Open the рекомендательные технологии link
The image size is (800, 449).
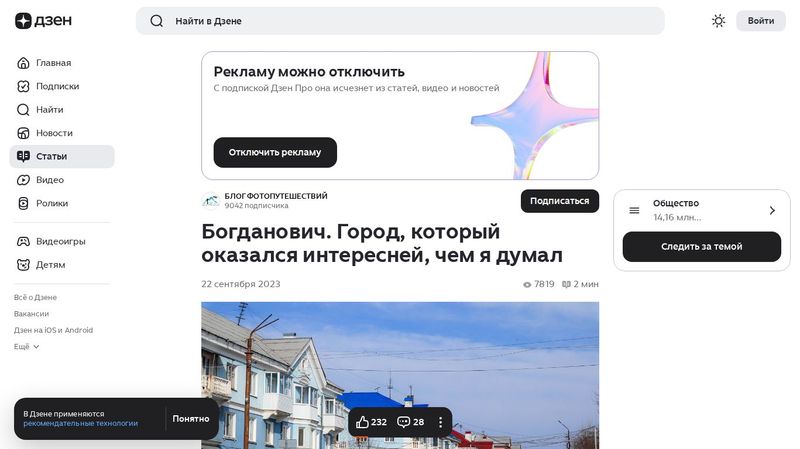[81, 423]
